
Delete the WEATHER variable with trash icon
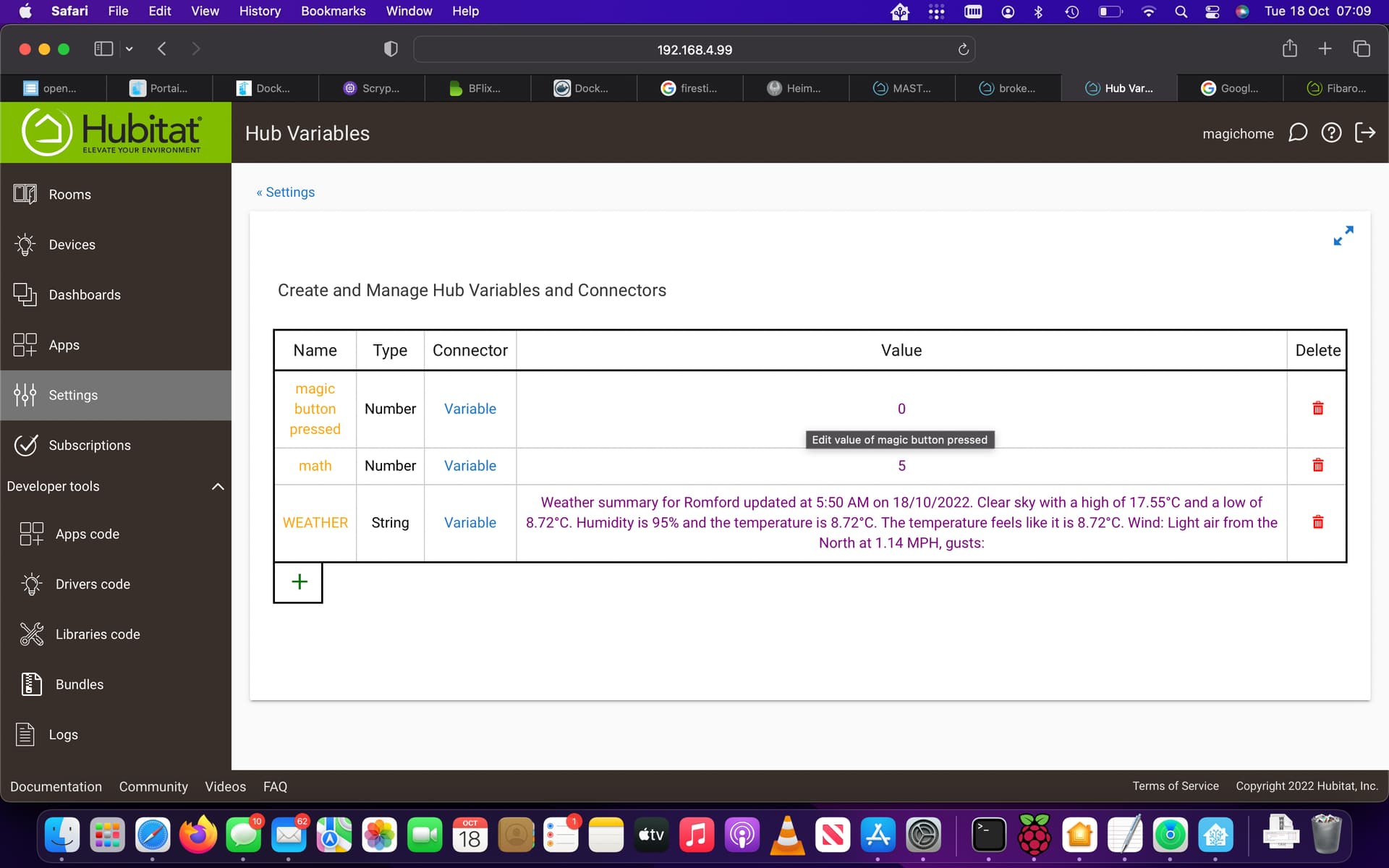pyautogui.click(x=1317, y=522)
